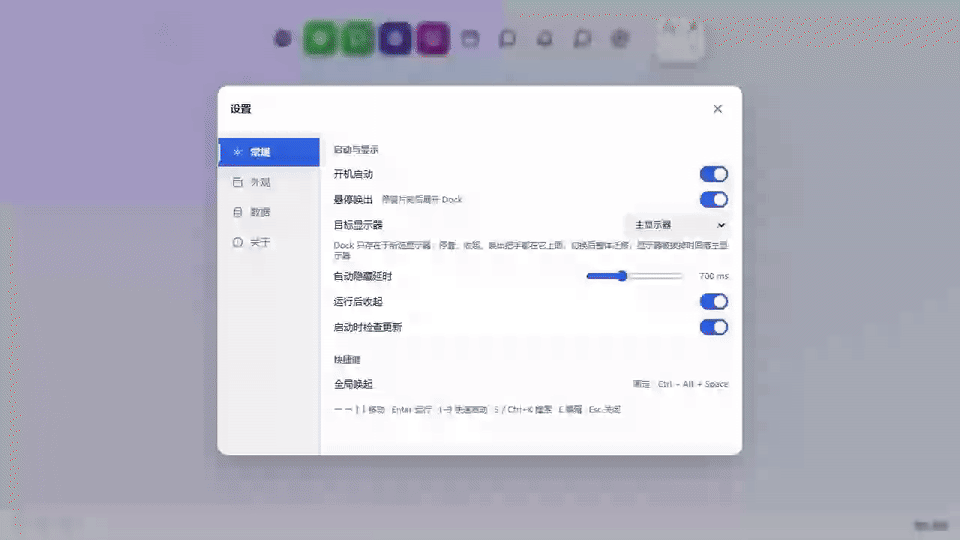
Task: Click the 快捷键 section header
Action: coord(347,359)
